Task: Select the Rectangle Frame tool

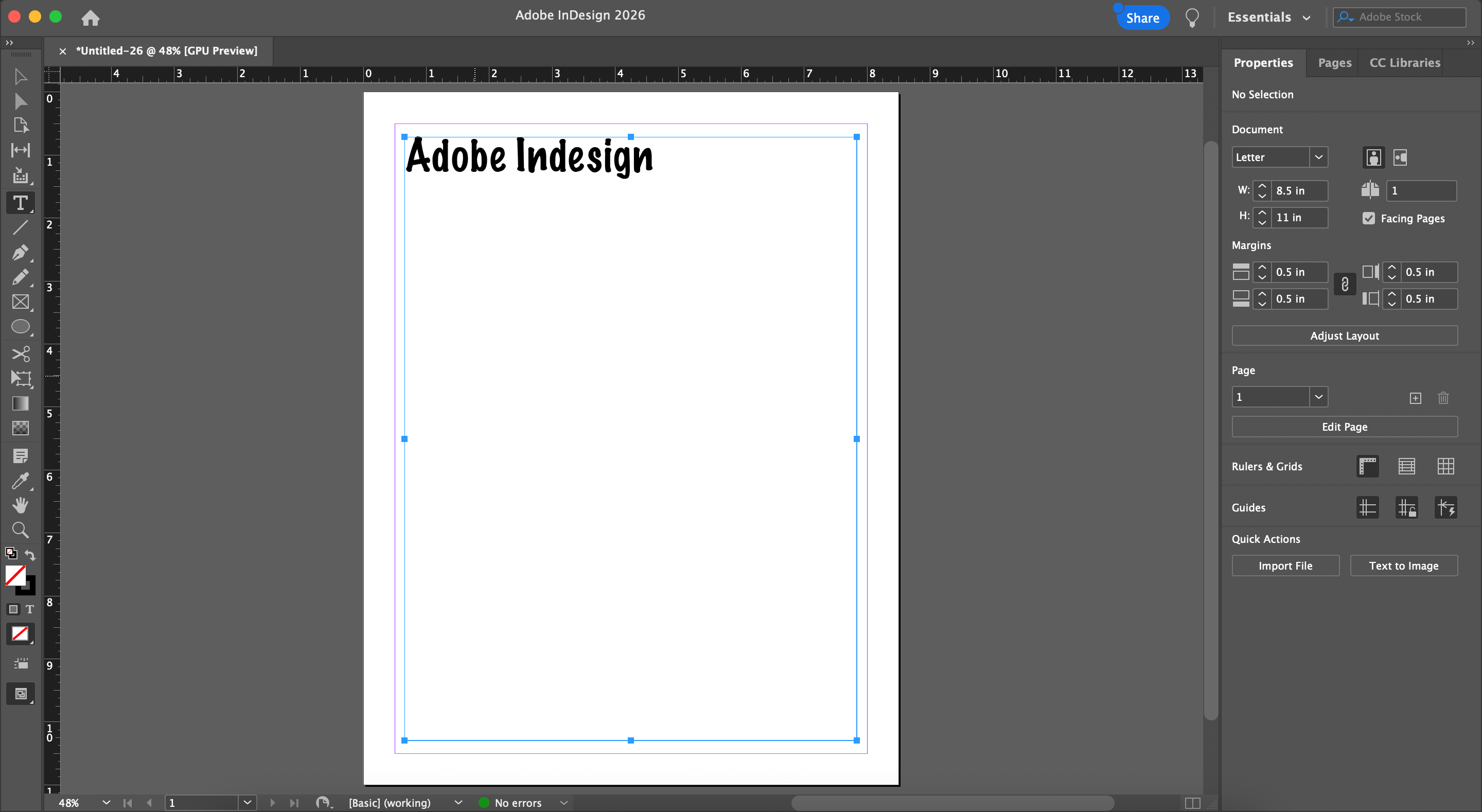Action: (20, 302)
